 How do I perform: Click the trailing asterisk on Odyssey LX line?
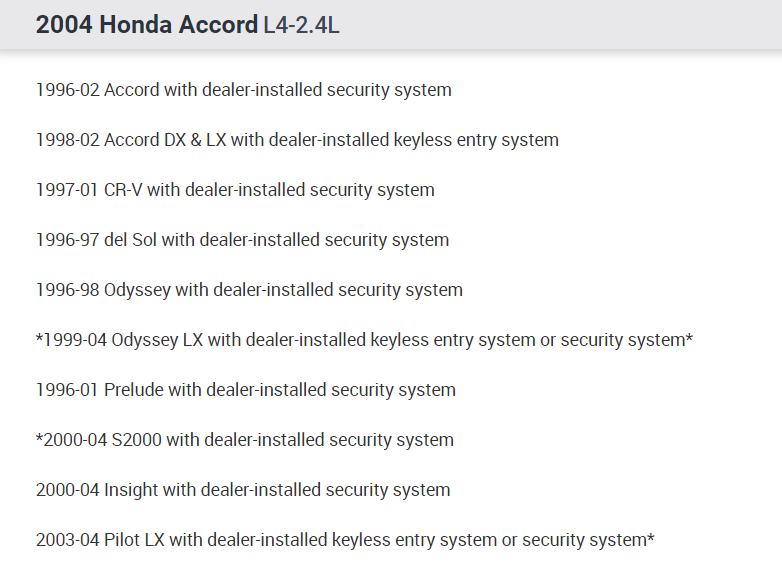[689, 338]
